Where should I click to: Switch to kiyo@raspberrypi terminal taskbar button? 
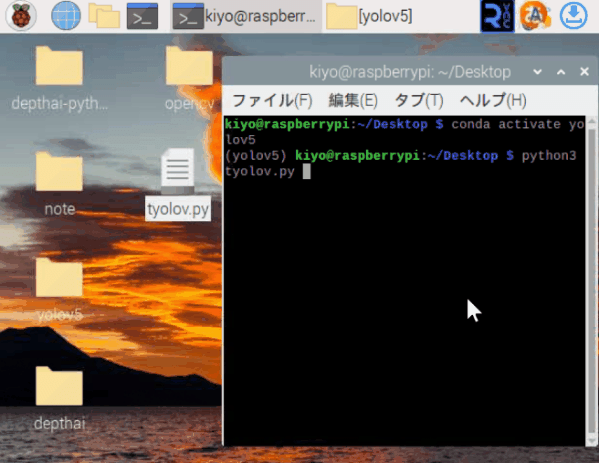point(245,16)
